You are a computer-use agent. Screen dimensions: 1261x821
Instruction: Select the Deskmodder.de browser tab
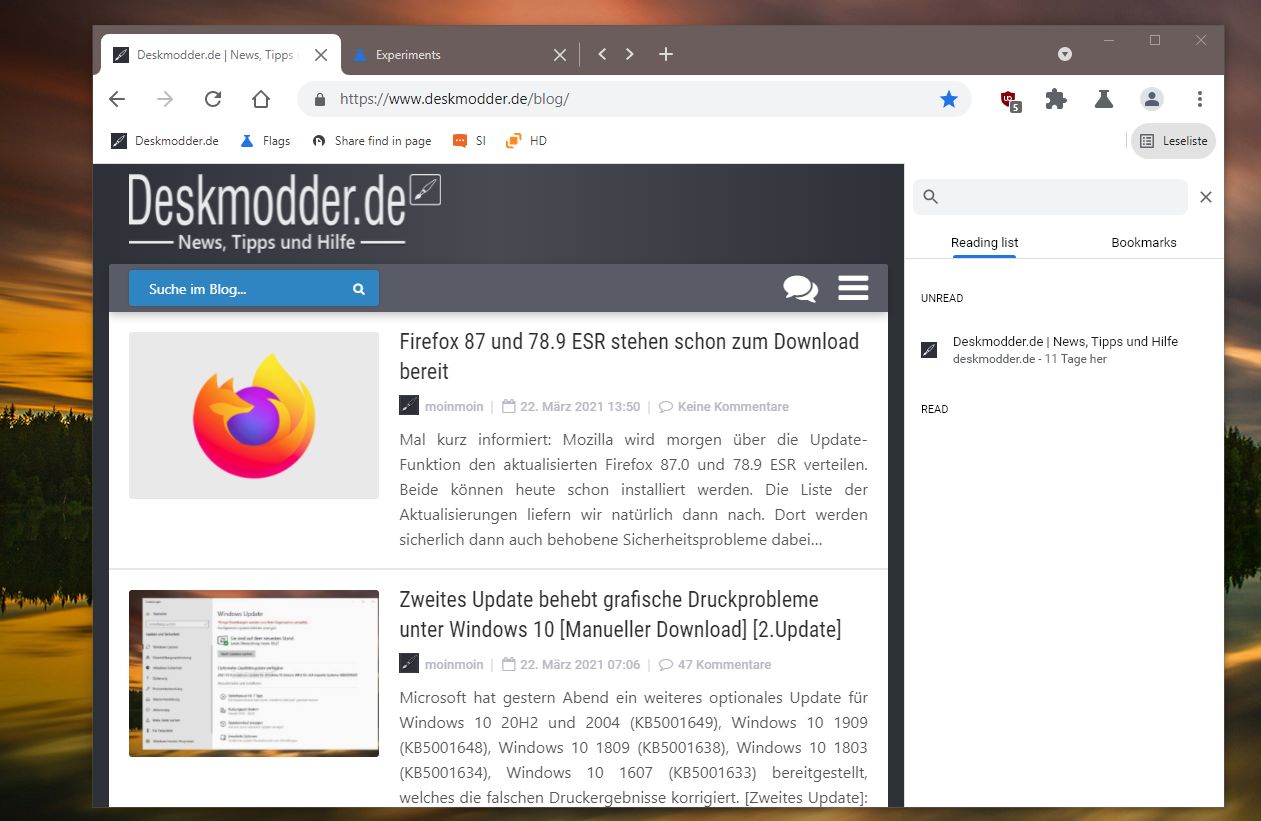221,55
